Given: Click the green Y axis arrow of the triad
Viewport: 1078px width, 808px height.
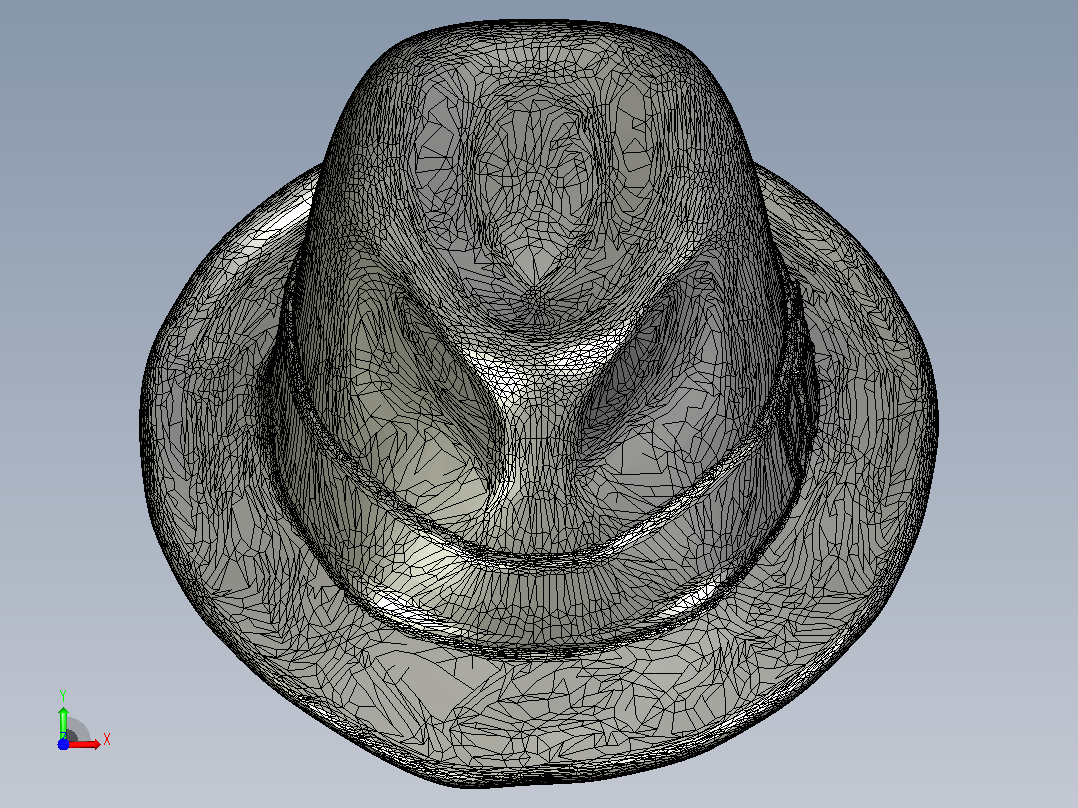Looking at the screenshot, I should pyautogui.click(x=63, y=722).
